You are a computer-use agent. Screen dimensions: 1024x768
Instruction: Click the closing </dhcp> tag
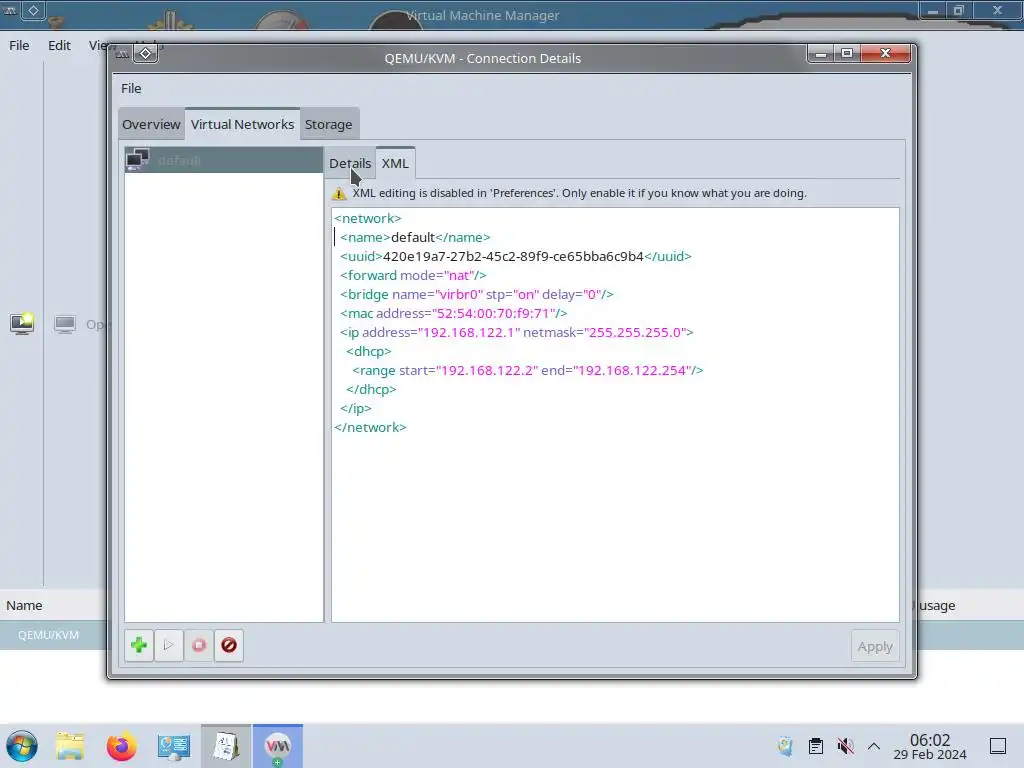pos(371,389)
